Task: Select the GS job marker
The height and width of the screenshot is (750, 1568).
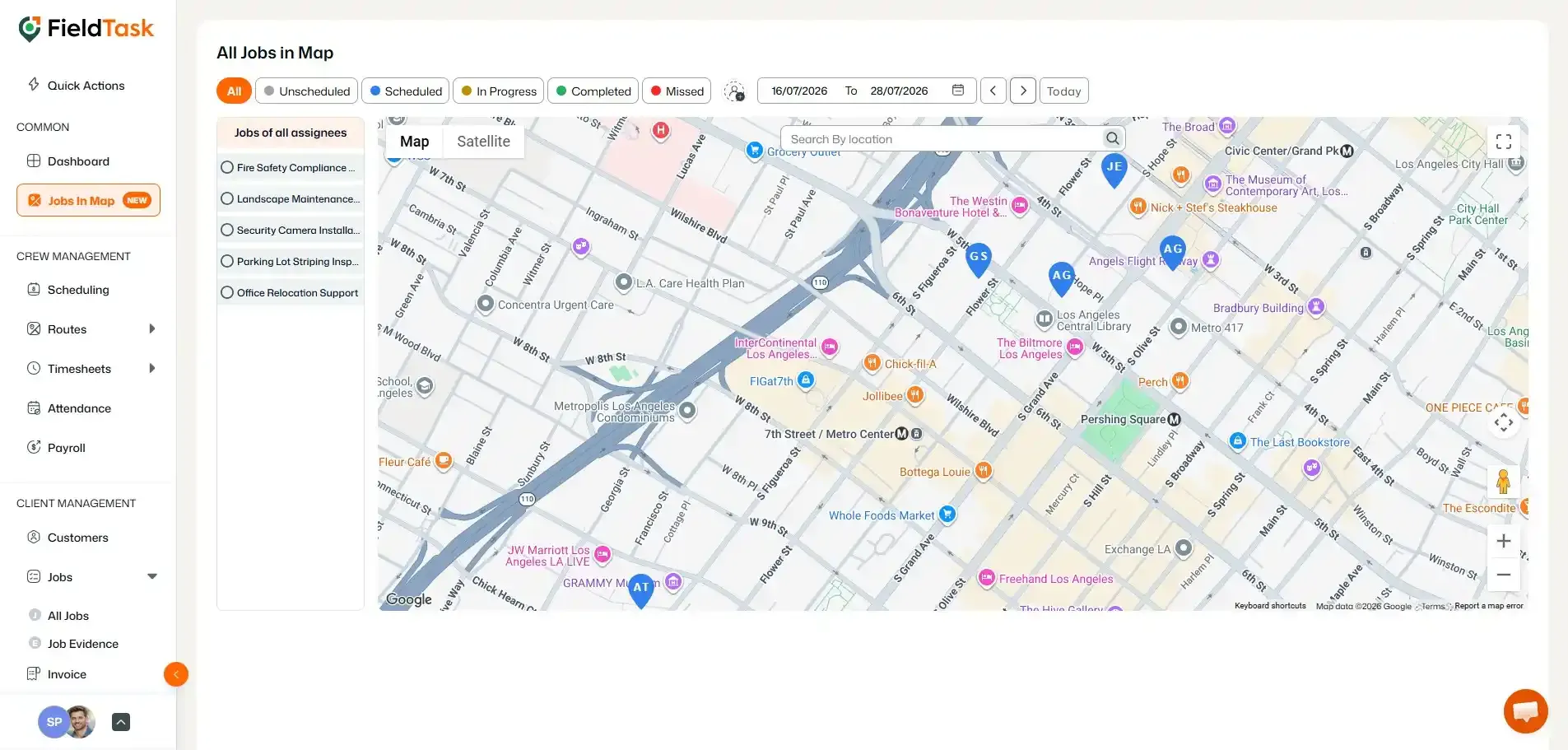Action: click(978, 260)
